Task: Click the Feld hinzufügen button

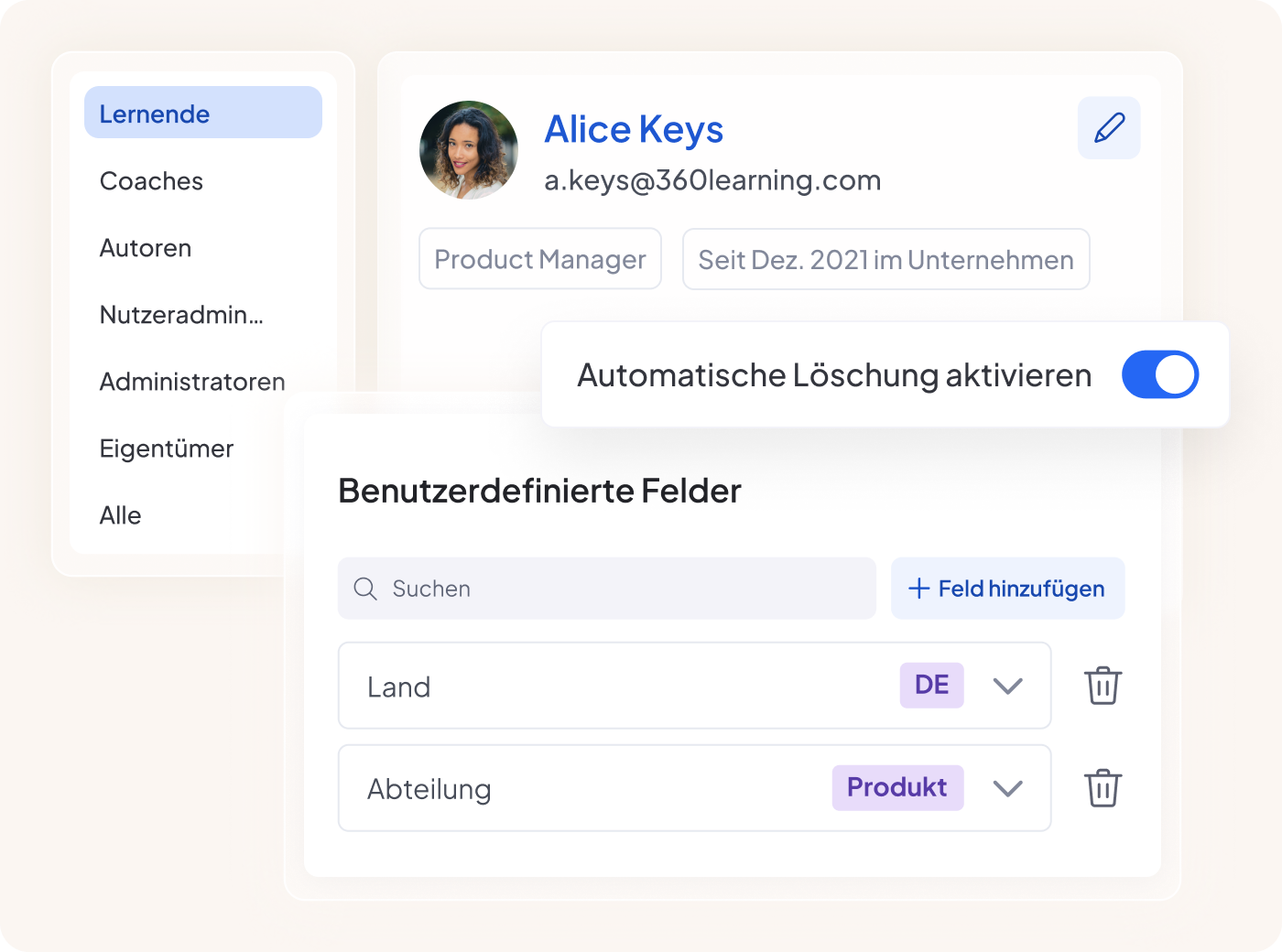Action: click(1007, 589)
